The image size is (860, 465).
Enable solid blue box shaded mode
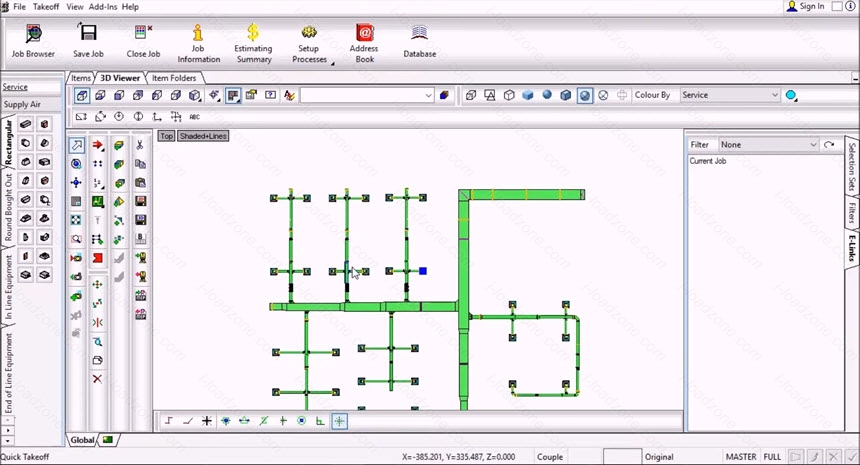[528, 95]
